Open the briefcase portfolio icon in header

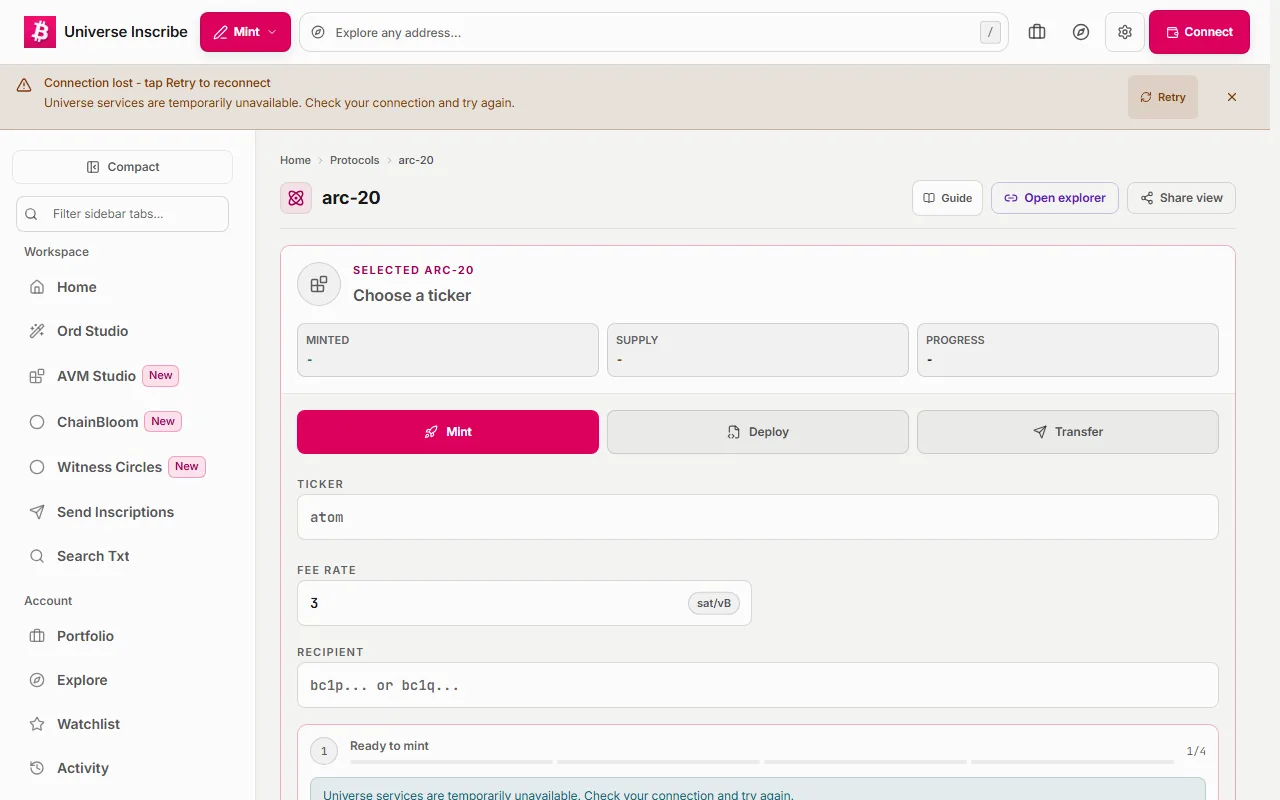1037,32
